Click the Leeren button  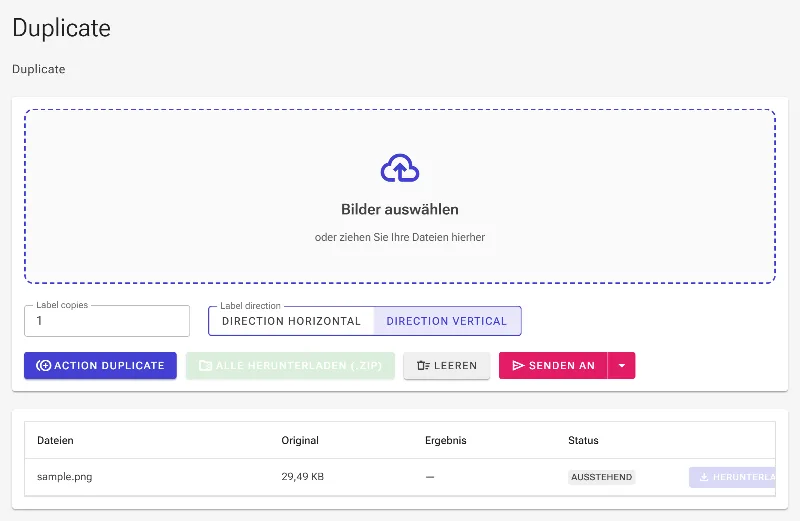click(446, 365)
